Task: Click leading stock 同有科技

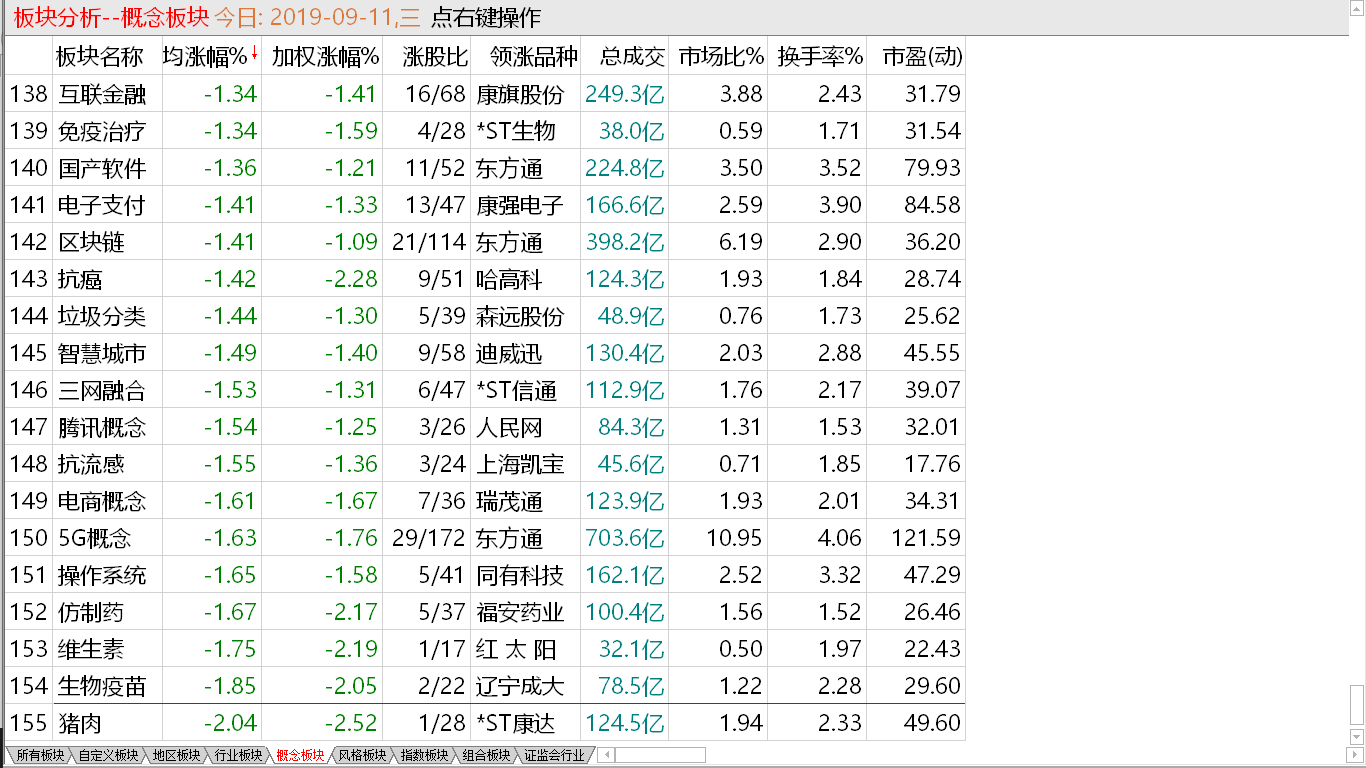Action: [520, 575]
